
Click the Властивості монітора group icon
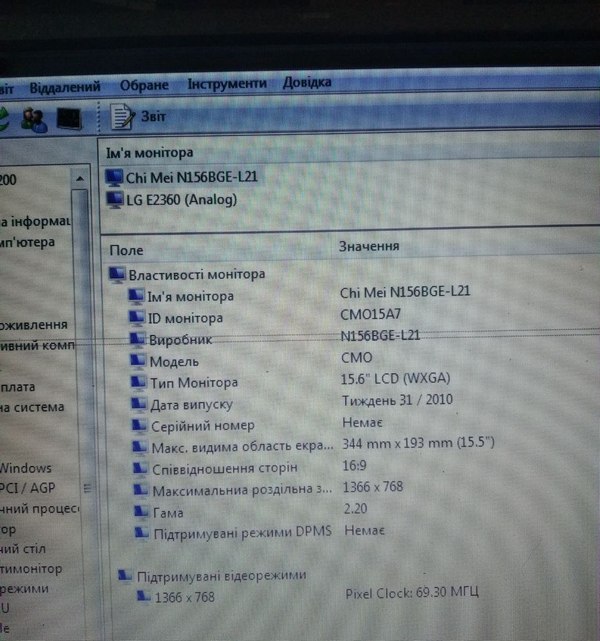(117, 274)
